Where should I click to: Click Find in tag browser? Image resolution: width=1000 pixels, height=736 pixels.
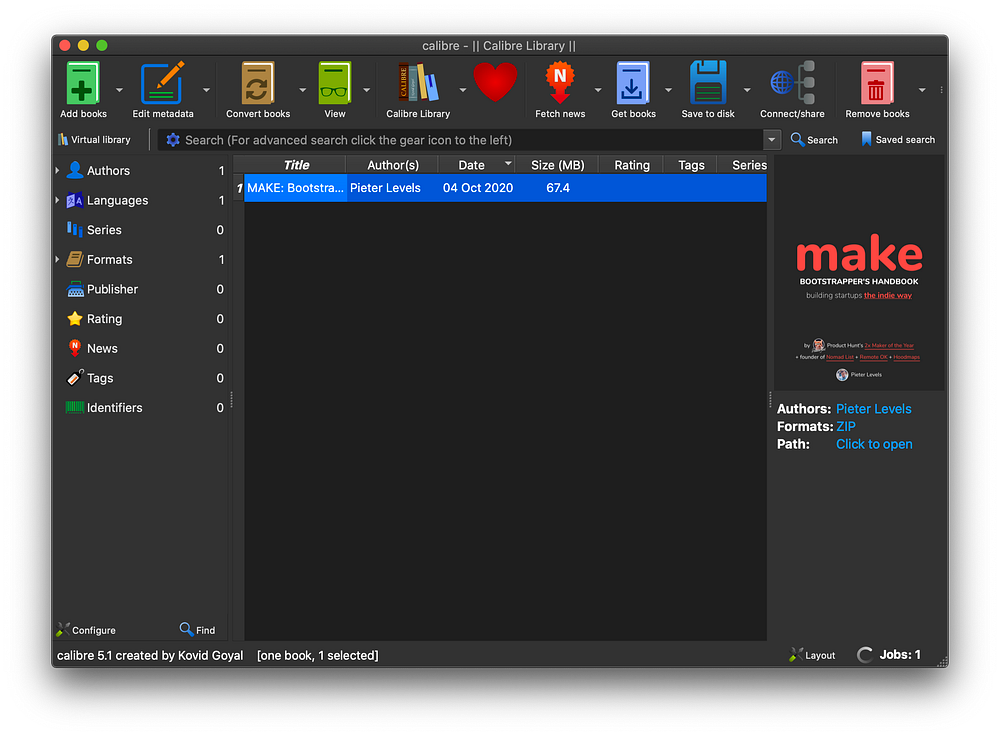[x=197, y=630]
